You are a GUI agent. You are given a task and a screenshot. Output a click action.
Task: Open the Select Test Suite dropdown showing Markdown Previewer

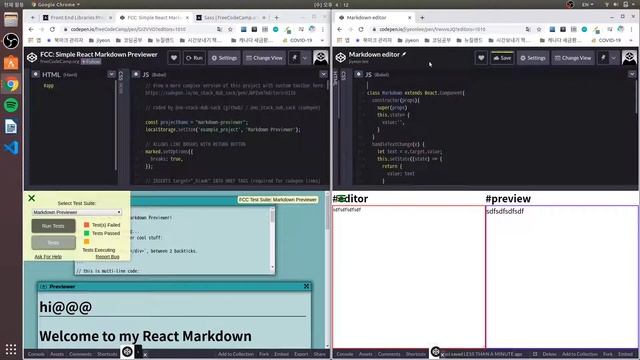click(x=77, y=212)
